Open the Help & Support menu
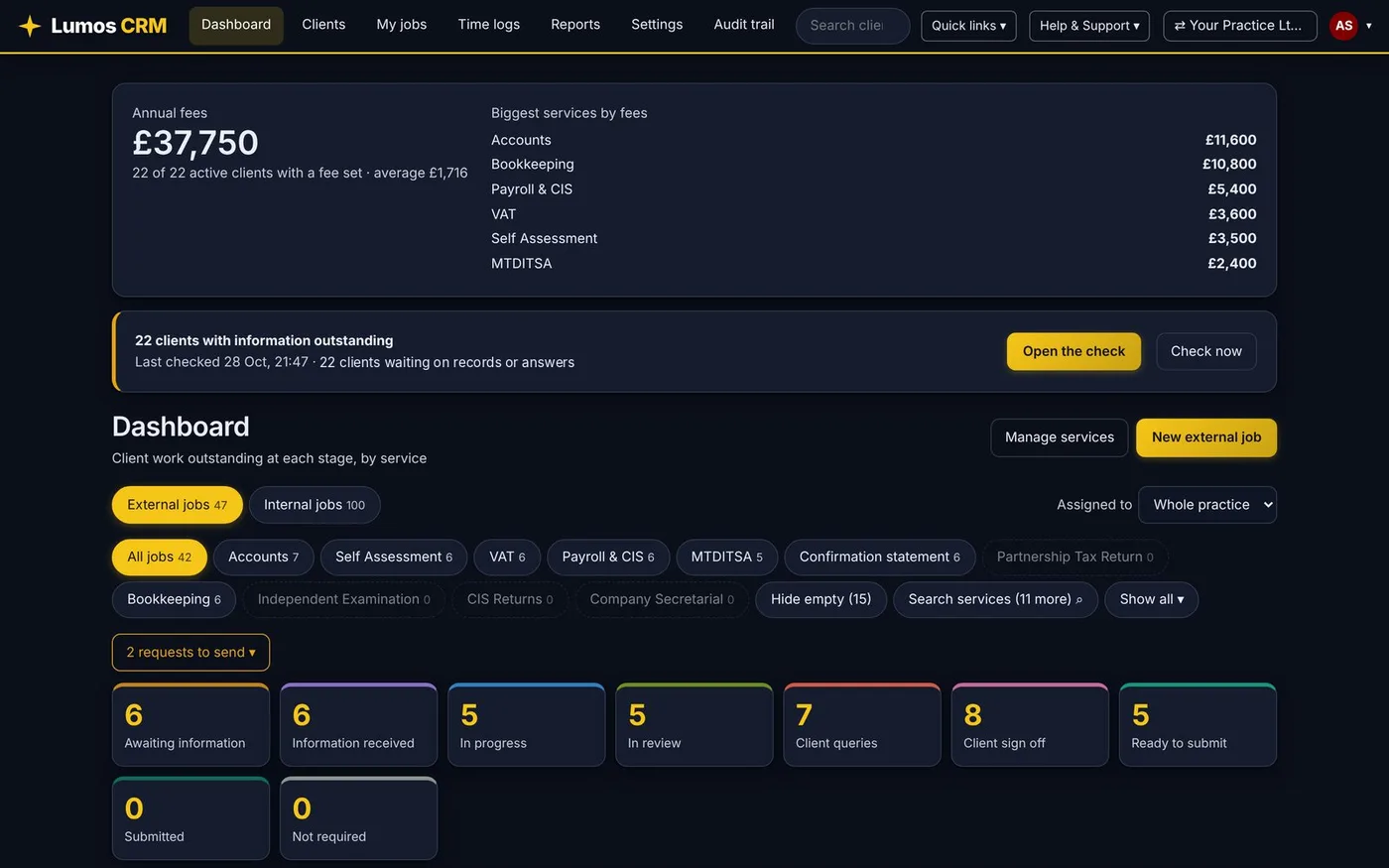 1089,26
